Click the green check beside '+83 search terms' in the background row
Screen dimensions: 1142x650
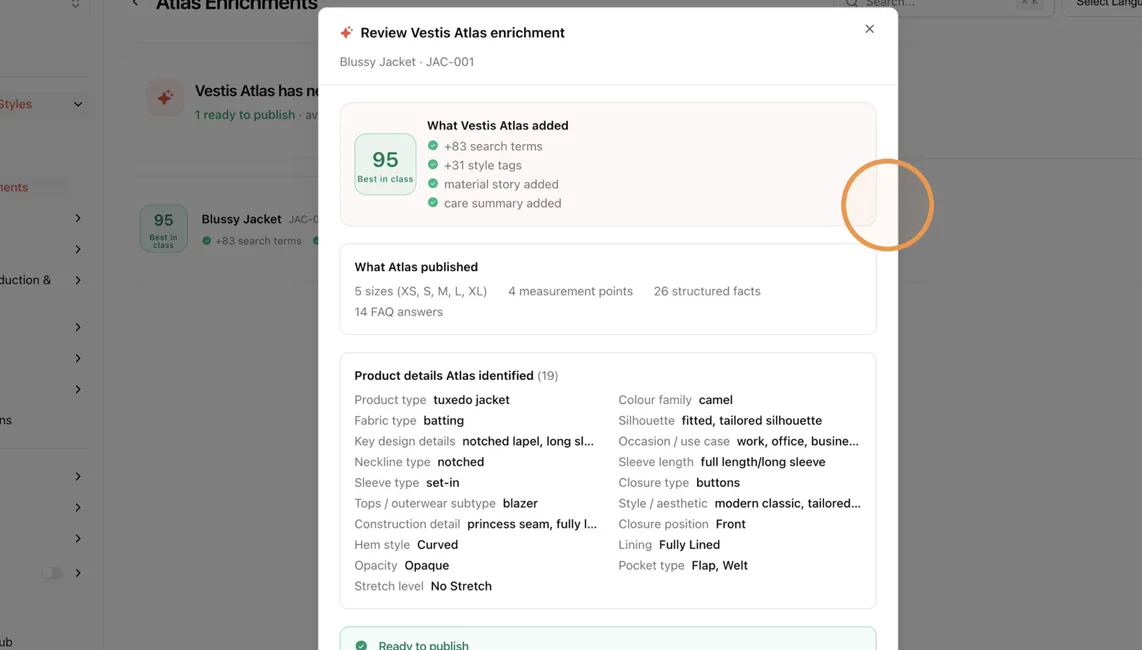(207, 240)
